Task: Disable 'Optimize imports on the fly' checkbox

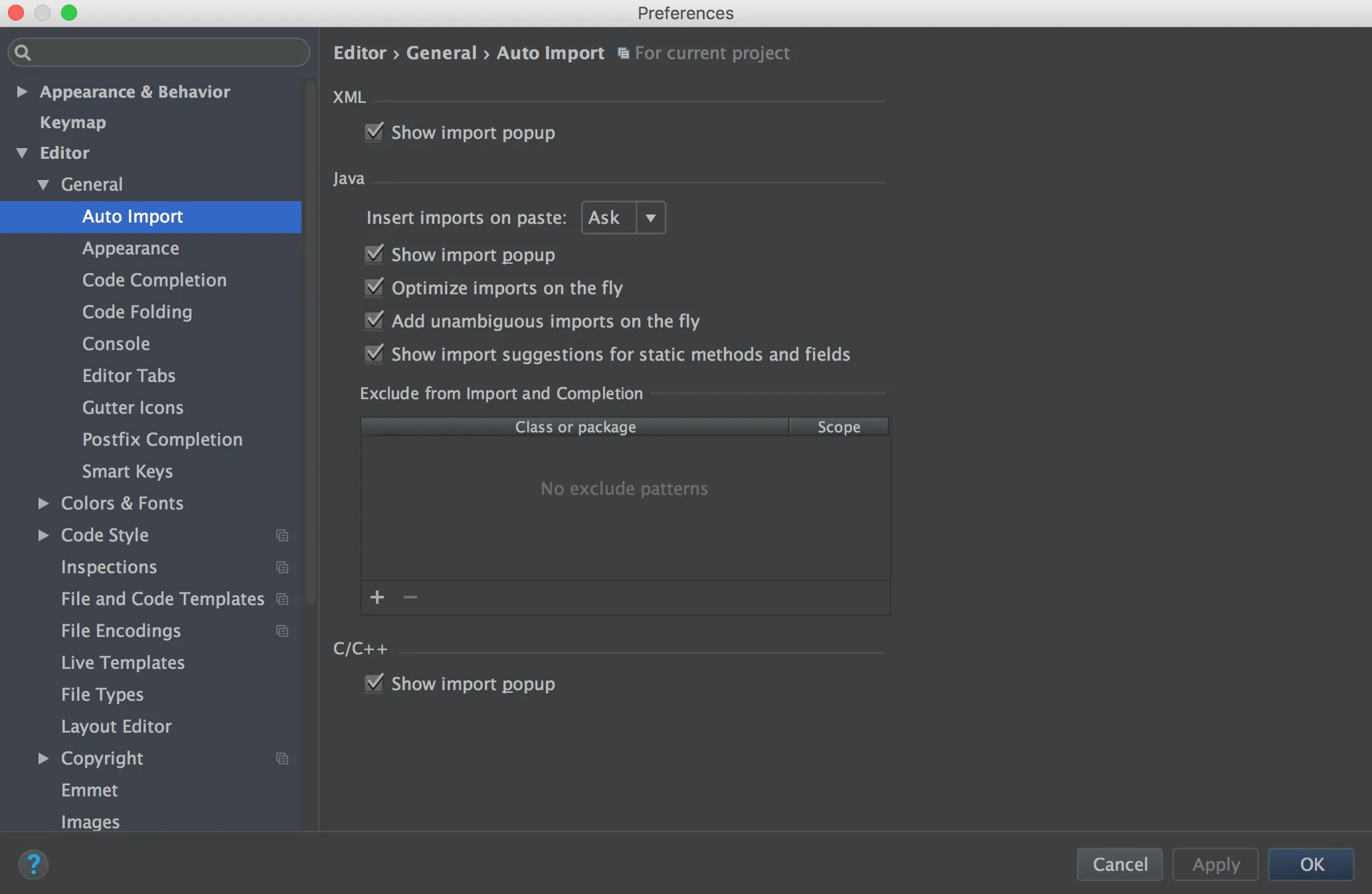Action: 375,288
